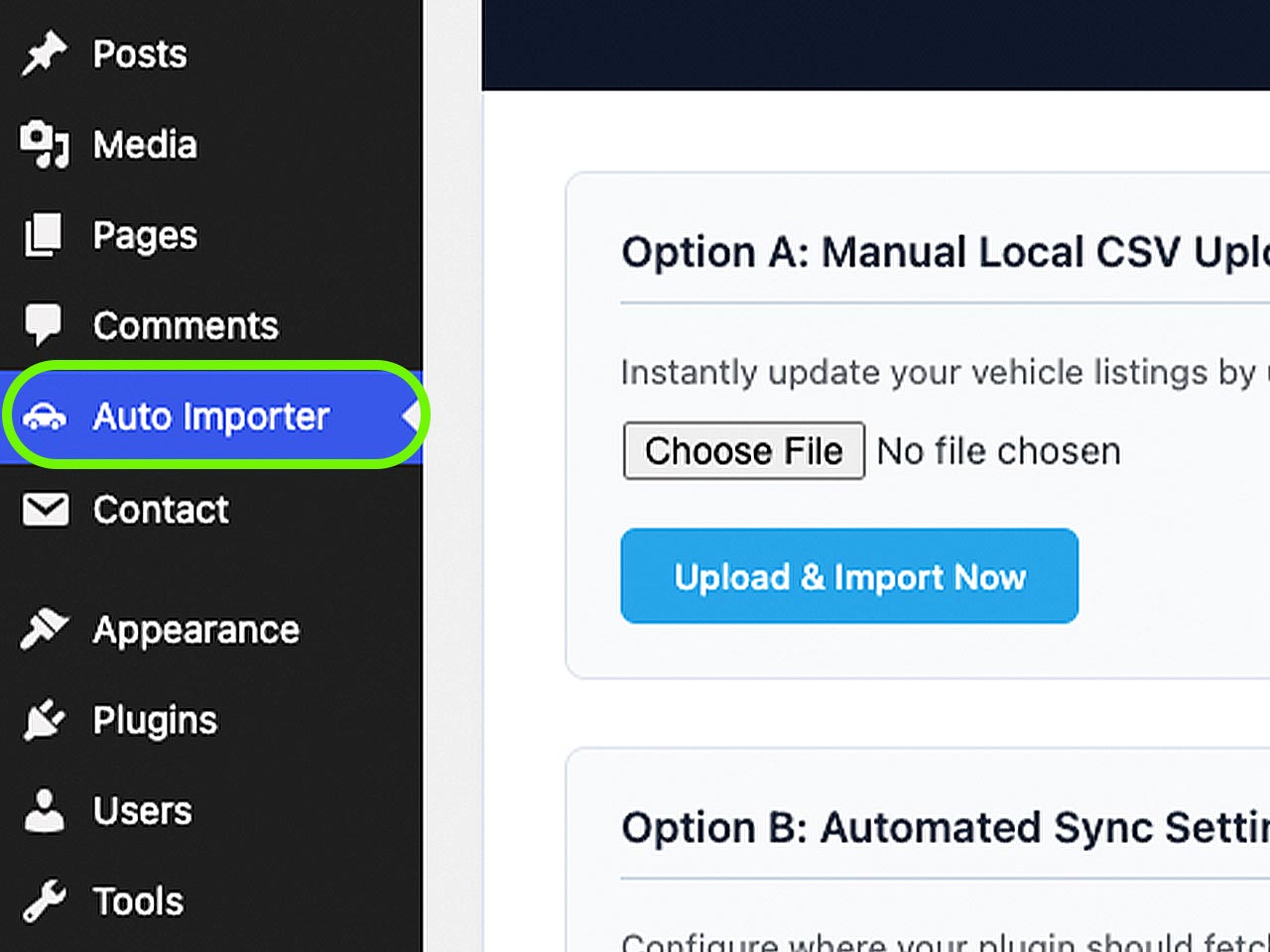Click the Plugins plug icon
Screen dimensions: 1270x952
click(x=44, y=721)
